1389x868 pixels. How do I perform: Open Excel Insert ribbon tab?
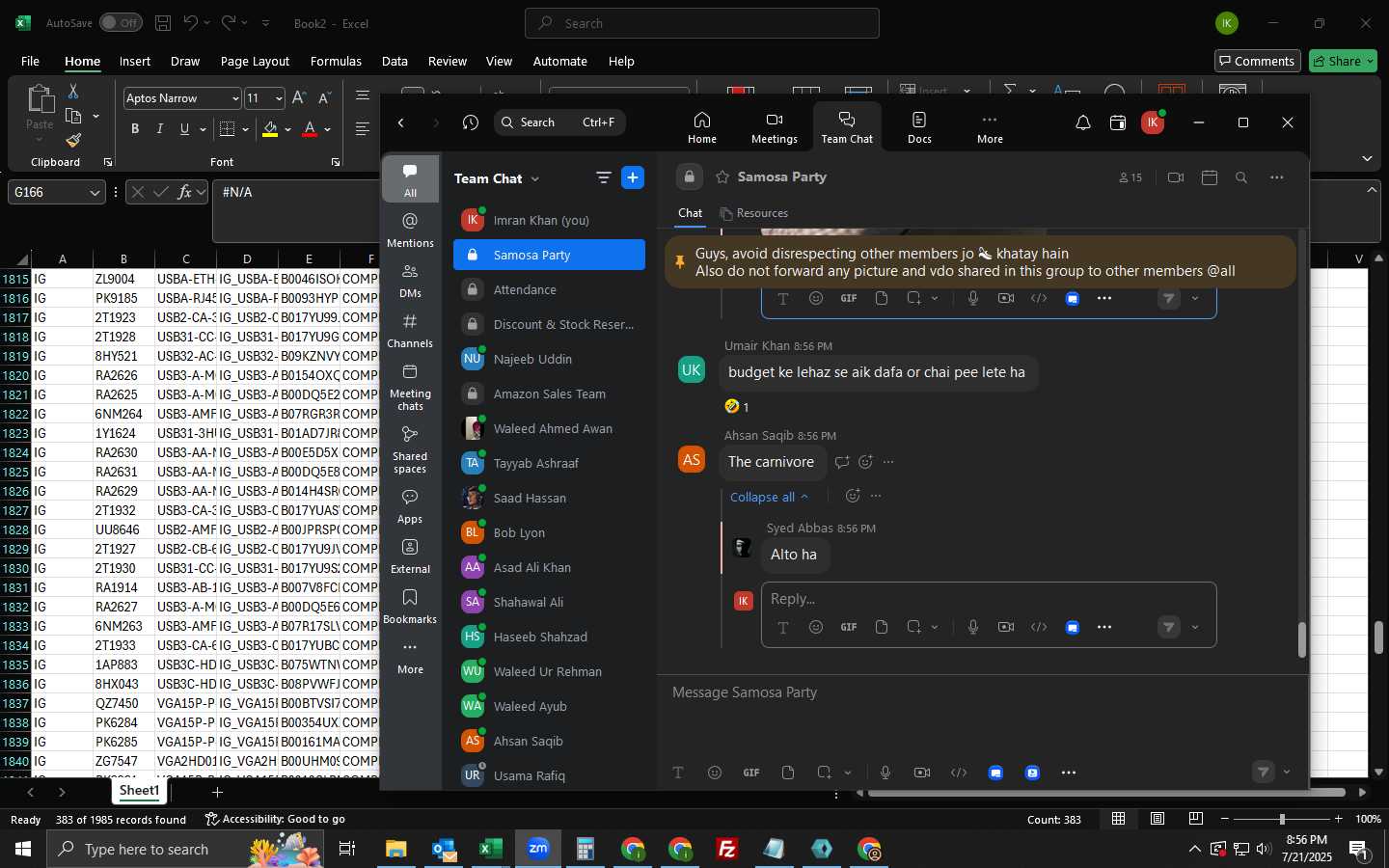tap(135, 61)
